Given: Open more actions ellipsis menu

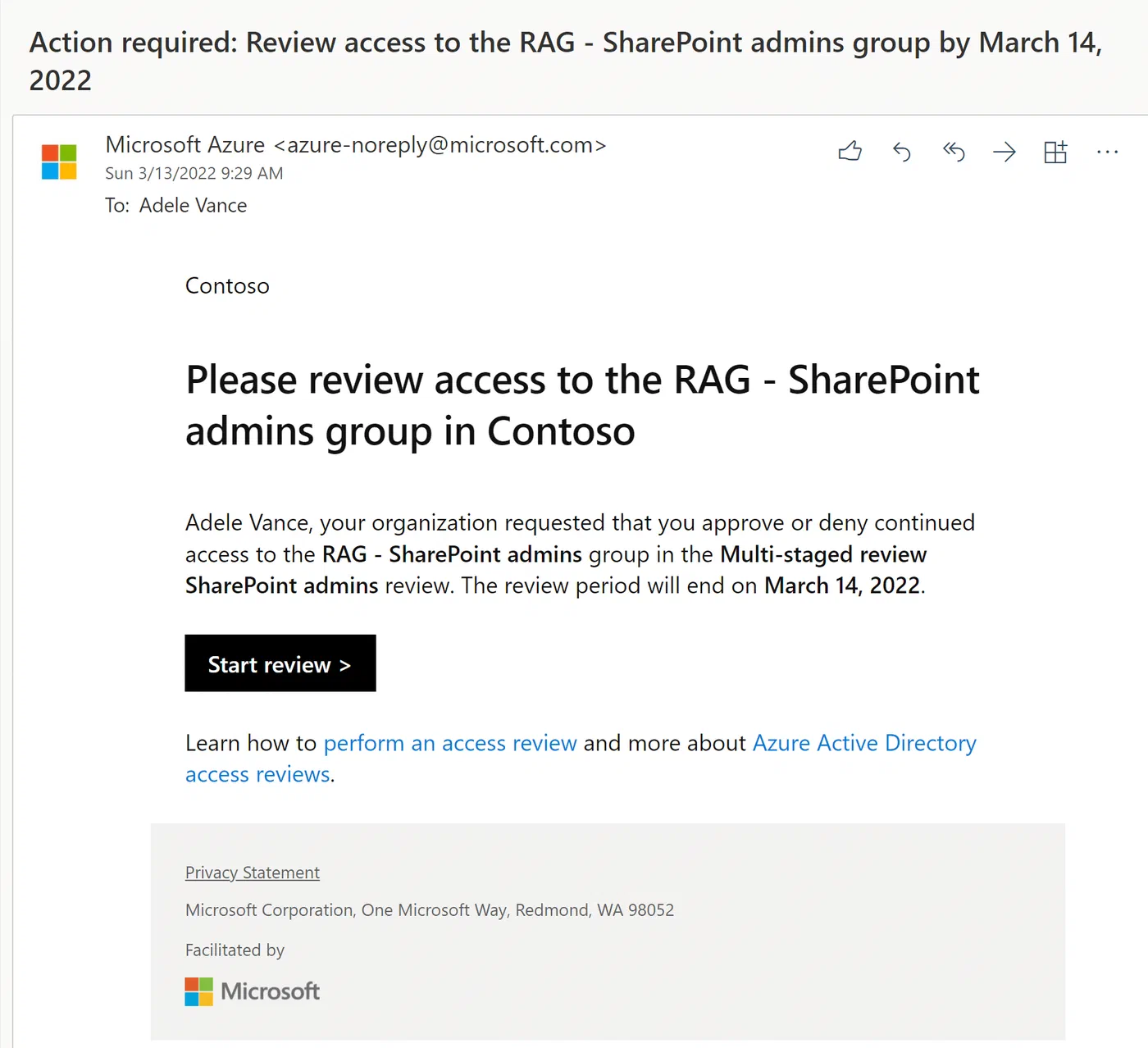Looking at the screenshot, I should [x=1107, y=152].
